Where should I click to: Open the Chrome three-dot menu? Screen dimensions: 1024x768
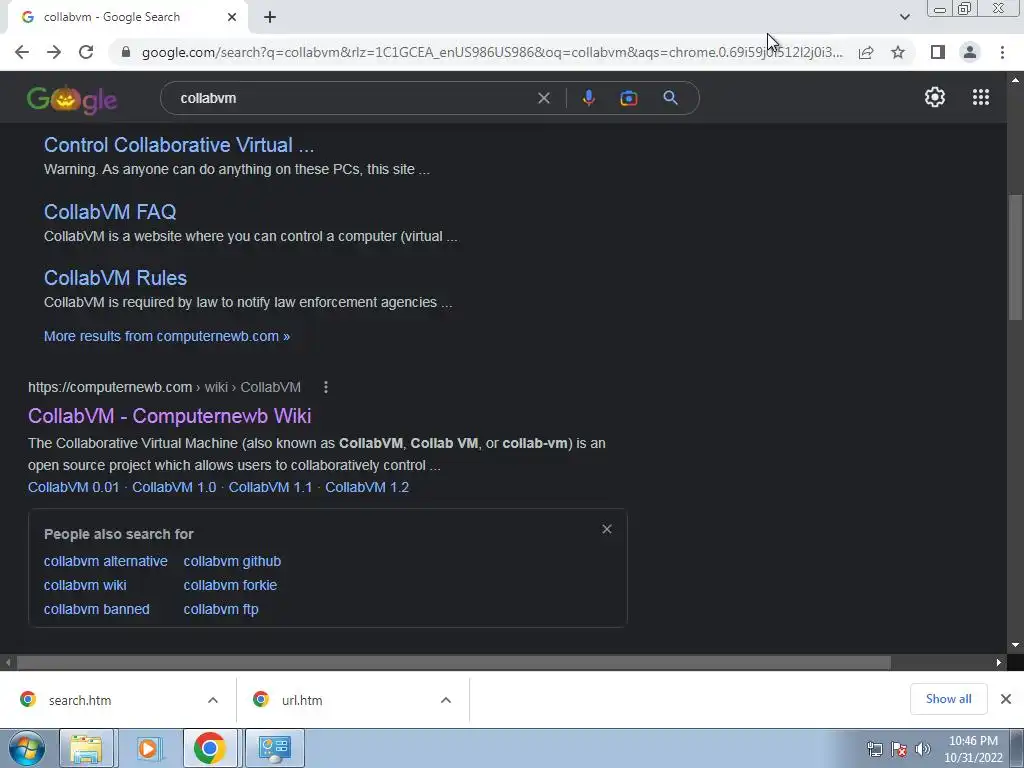pos(1002,52)
